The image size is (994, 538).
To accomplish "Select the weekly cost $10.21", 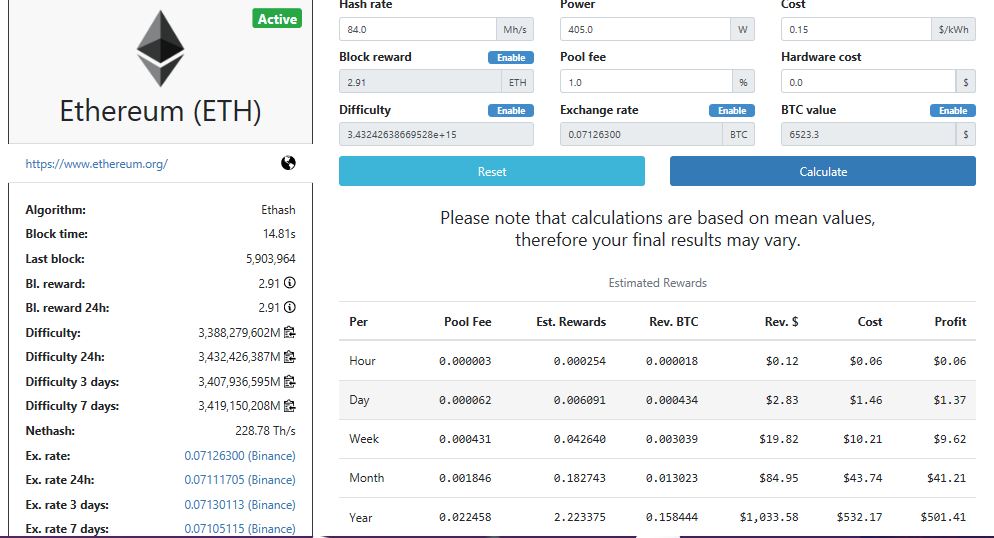I will (863, 439).
